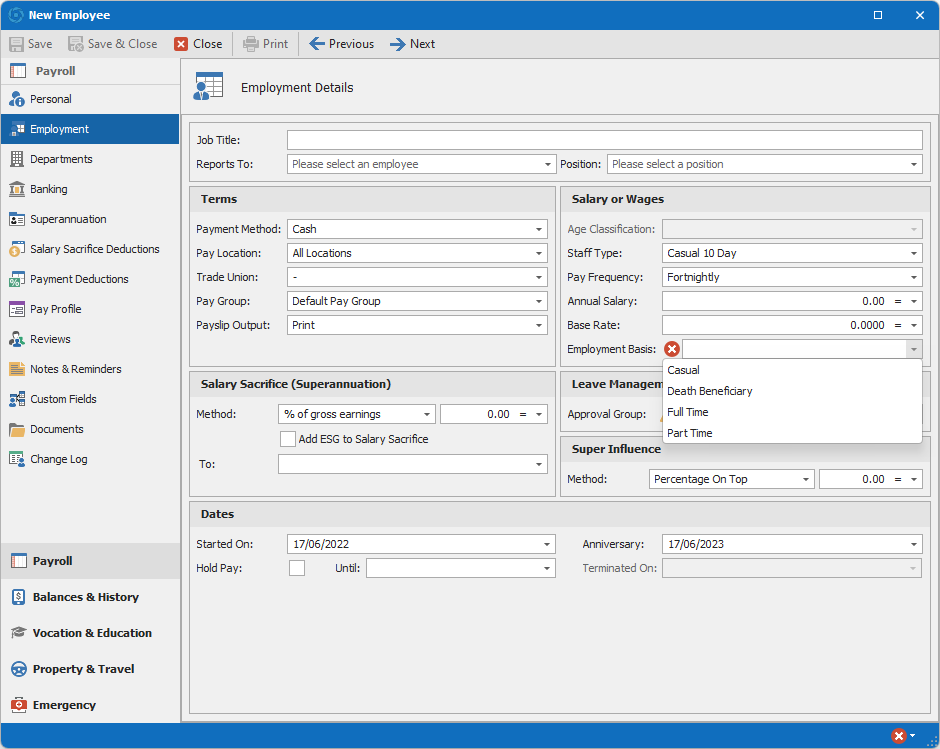Open the Started On date picker
Image resolution: width=940 pixels, height=749 pixels.
point(547,544)
